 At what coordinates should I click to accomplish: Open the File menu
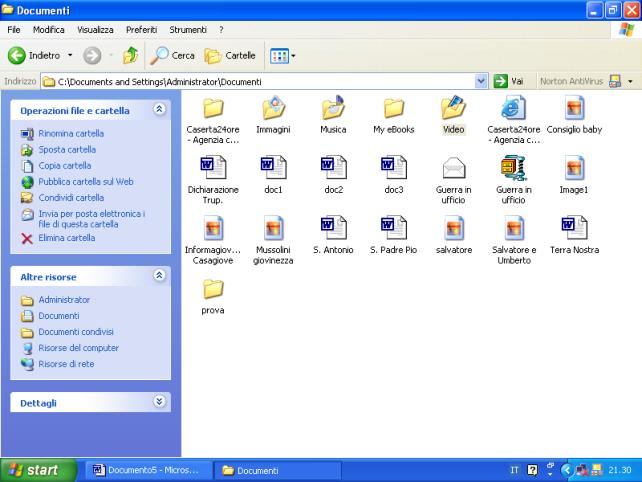pyautogui.click(x=14, y=30)
